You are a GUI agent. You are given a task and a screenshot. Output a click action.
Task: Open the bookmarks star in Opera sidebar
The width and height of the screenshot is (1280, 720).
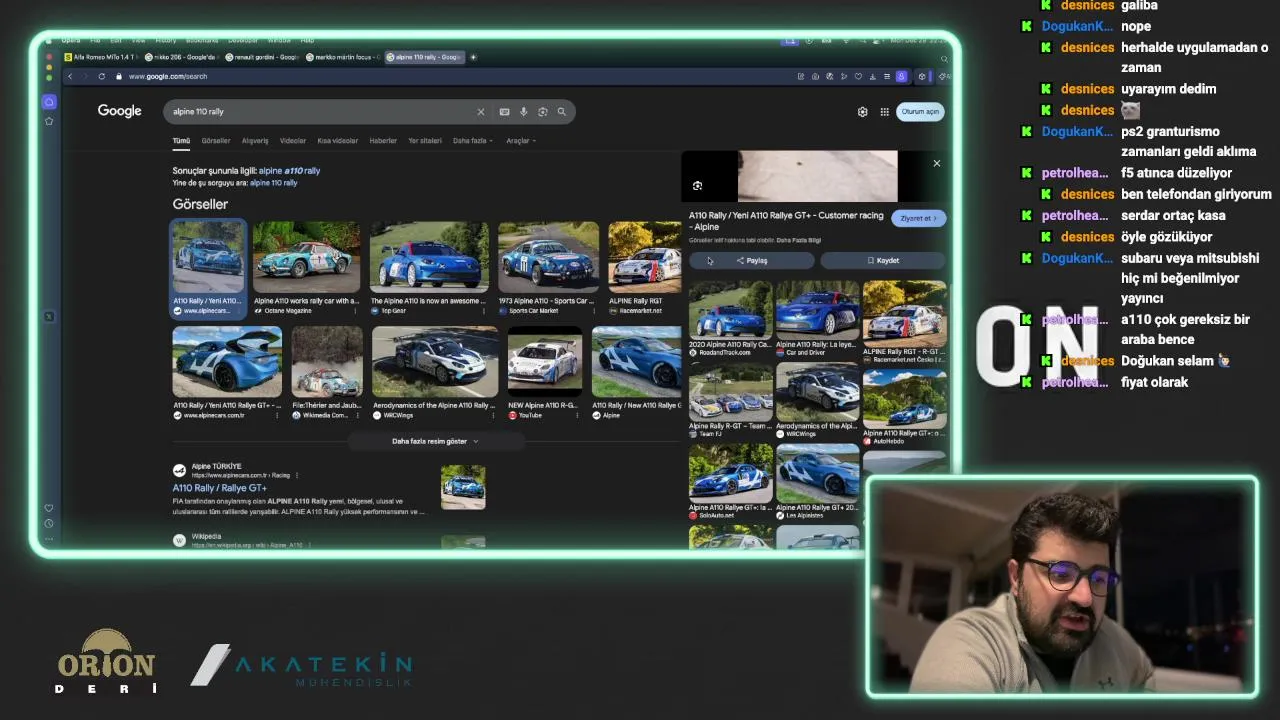pos(49,121)
